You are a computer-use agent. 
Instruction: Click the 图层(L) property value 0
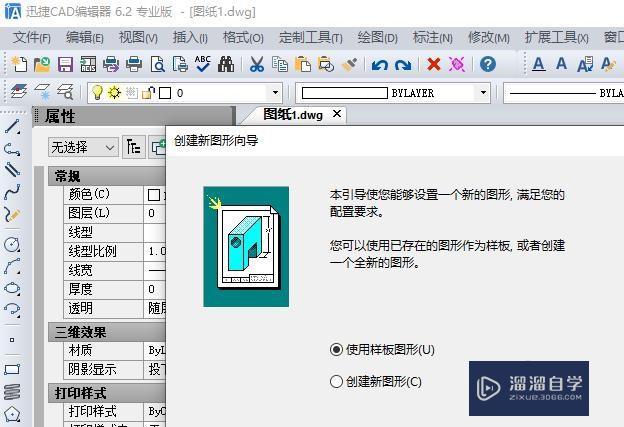point(154,213)
